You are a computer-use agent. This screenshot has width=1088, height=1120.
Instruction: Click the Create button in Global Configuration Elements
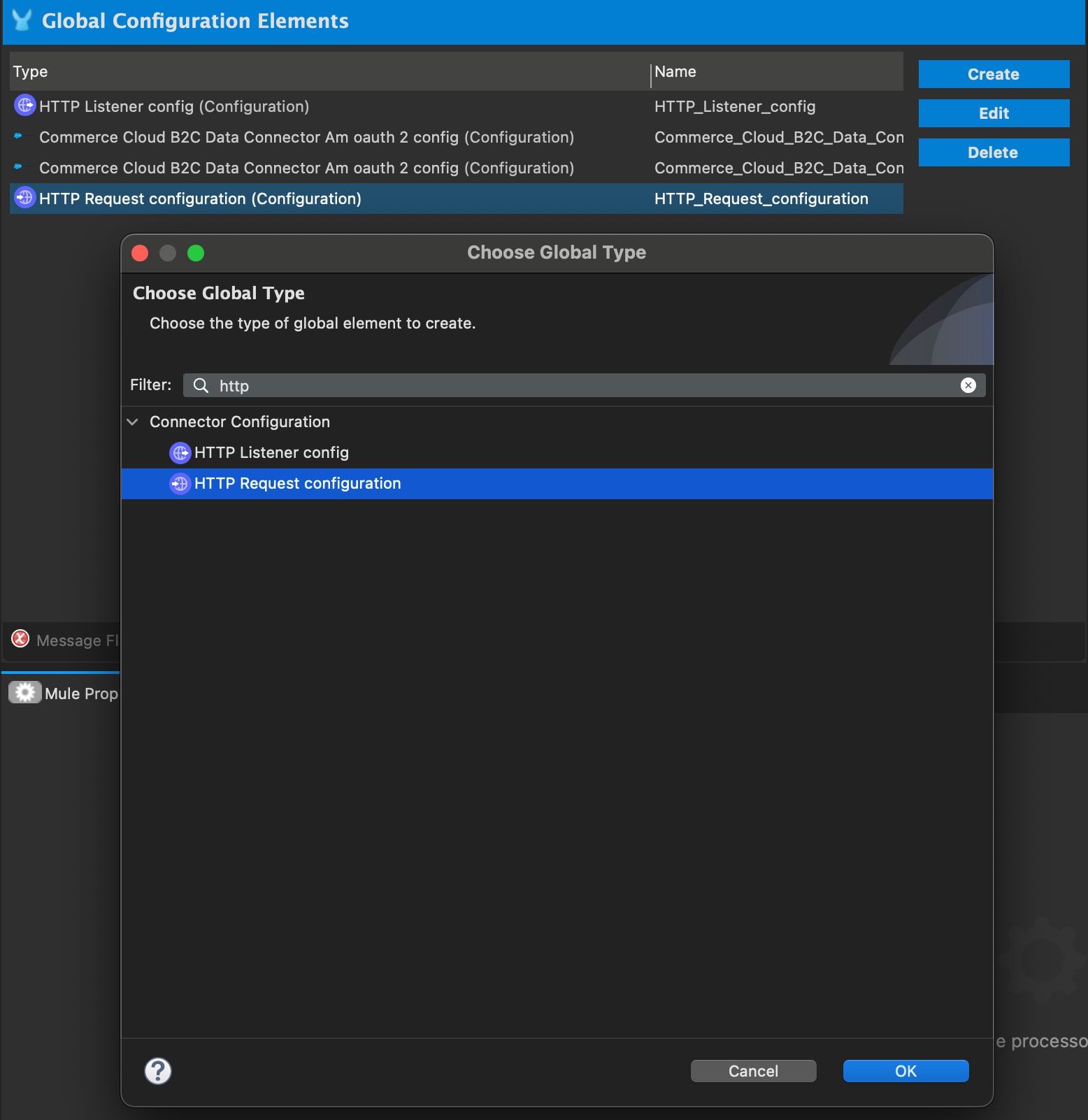994,74
